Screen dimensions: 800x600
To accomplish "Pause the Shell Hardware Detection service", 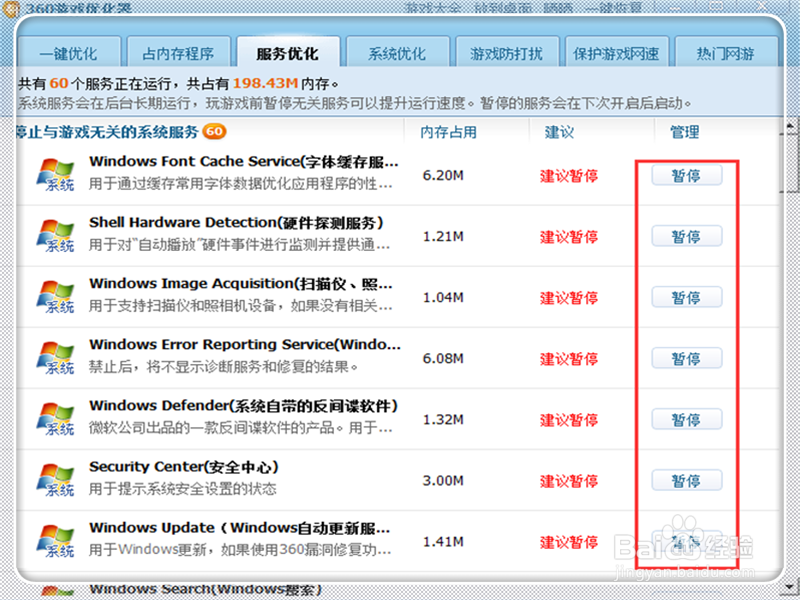I will pyautogui.click(x=686, y=236).
